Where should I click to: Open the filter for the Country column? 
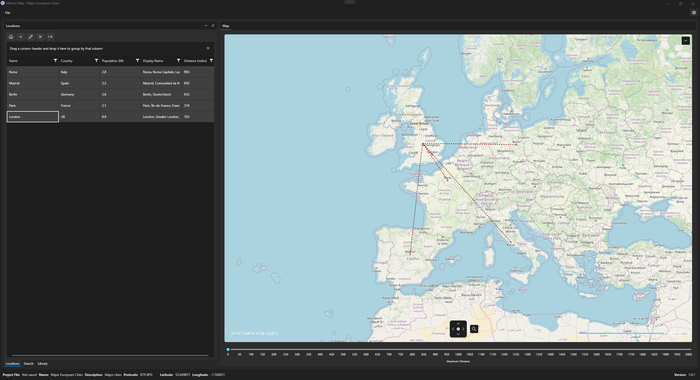coord(96,61)
